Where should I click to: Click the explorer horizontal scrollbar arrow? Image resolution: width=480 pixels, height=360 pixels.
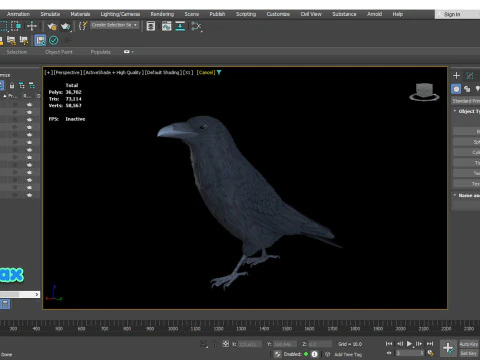(x=37, y=294)
